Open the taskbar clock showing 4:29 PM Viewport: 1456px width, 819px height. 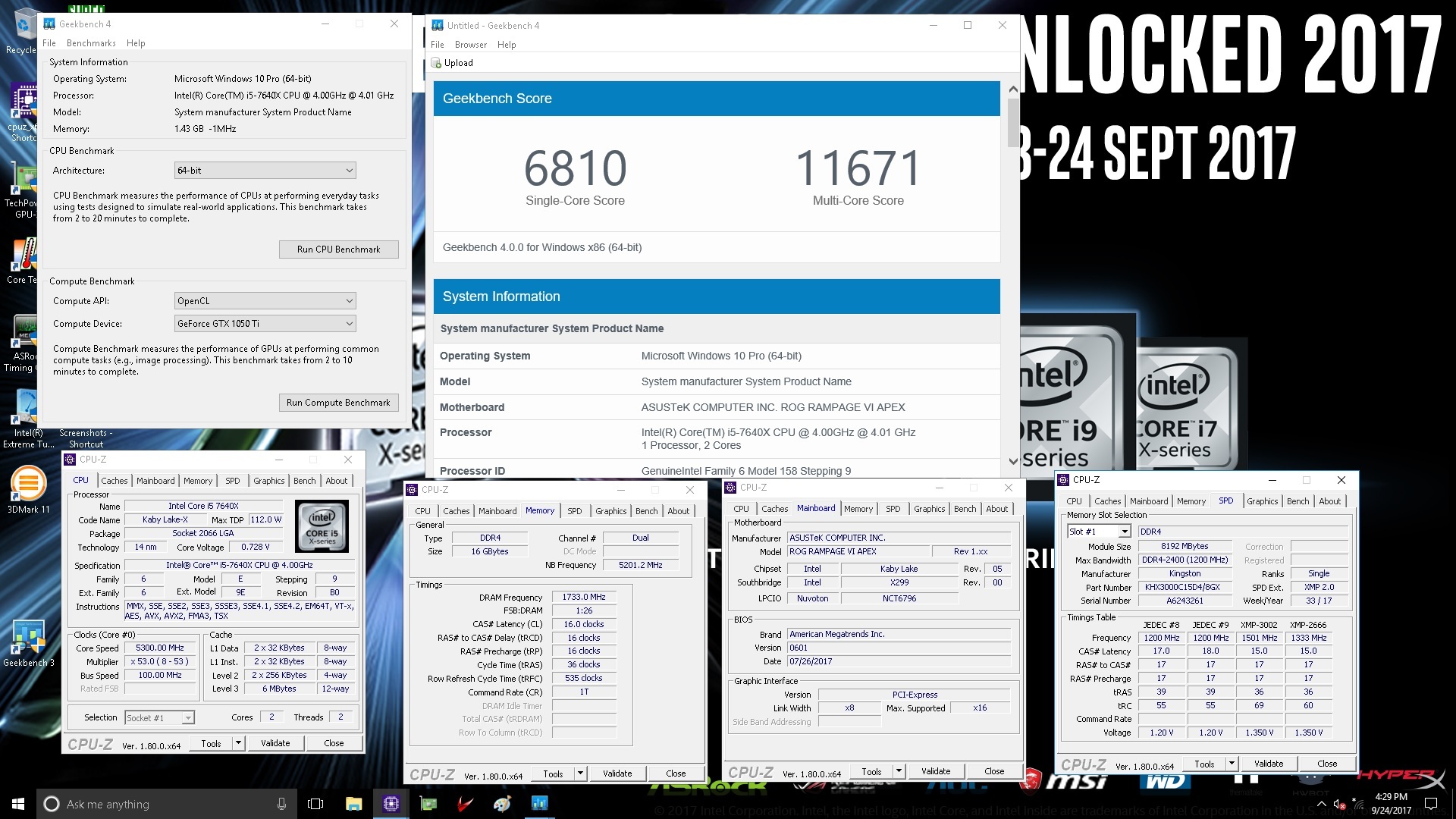[1391, 804]
